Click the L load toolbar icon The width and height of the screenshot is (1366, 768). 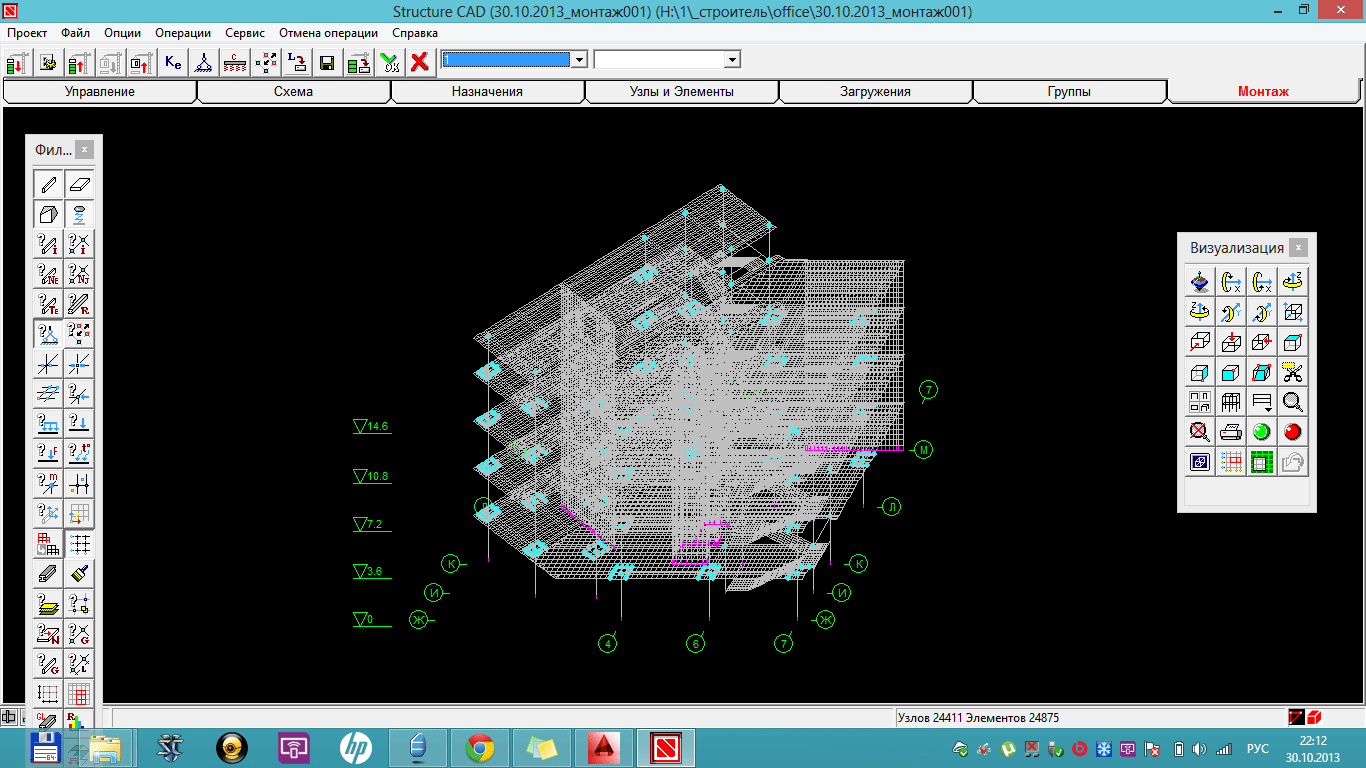point(297,63)
